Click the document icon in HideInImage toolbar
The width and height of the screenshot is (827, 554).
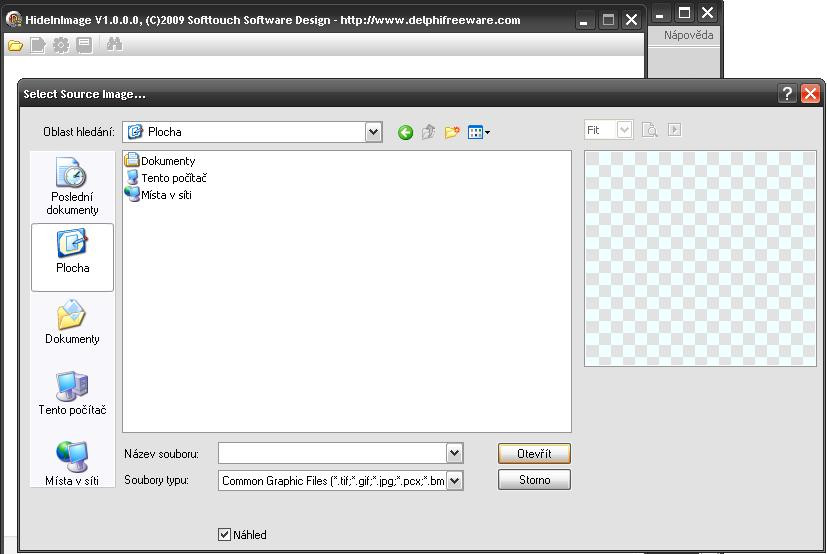38,45
